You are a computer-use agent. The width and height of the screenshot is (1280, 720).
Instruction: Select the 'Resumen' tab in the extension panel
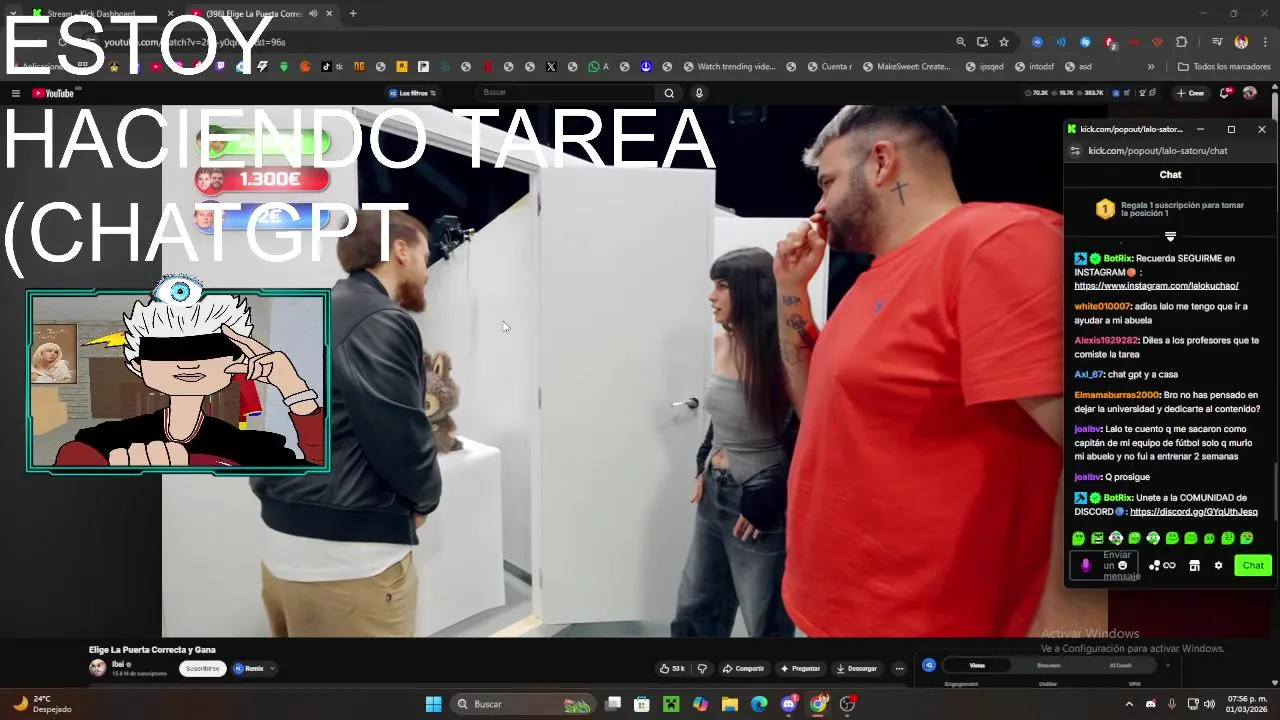pyautogui.click(x=1049, y=665)
